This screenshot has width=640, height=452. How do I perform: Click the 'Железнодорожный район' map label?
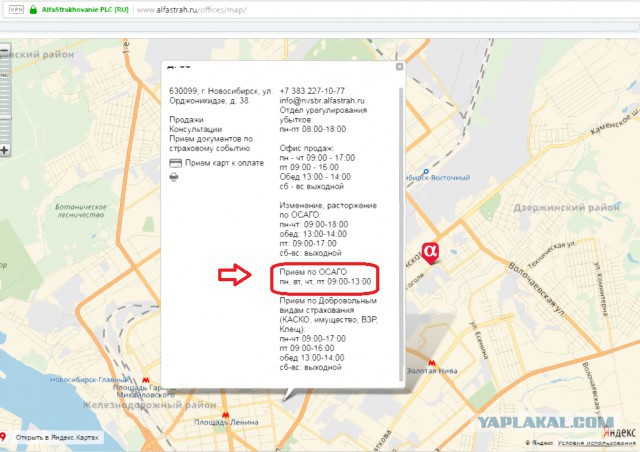point(149,405)
